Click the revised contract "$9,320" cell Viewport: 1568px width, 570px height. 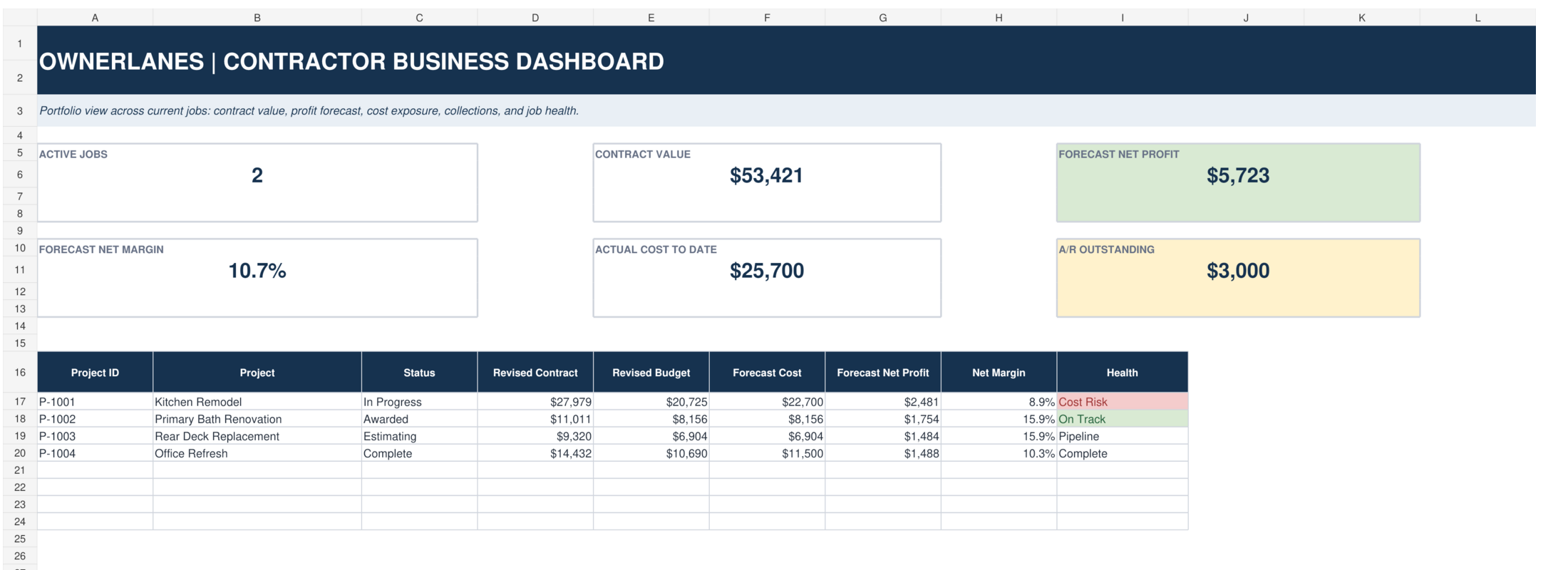[x=535, y=436]
